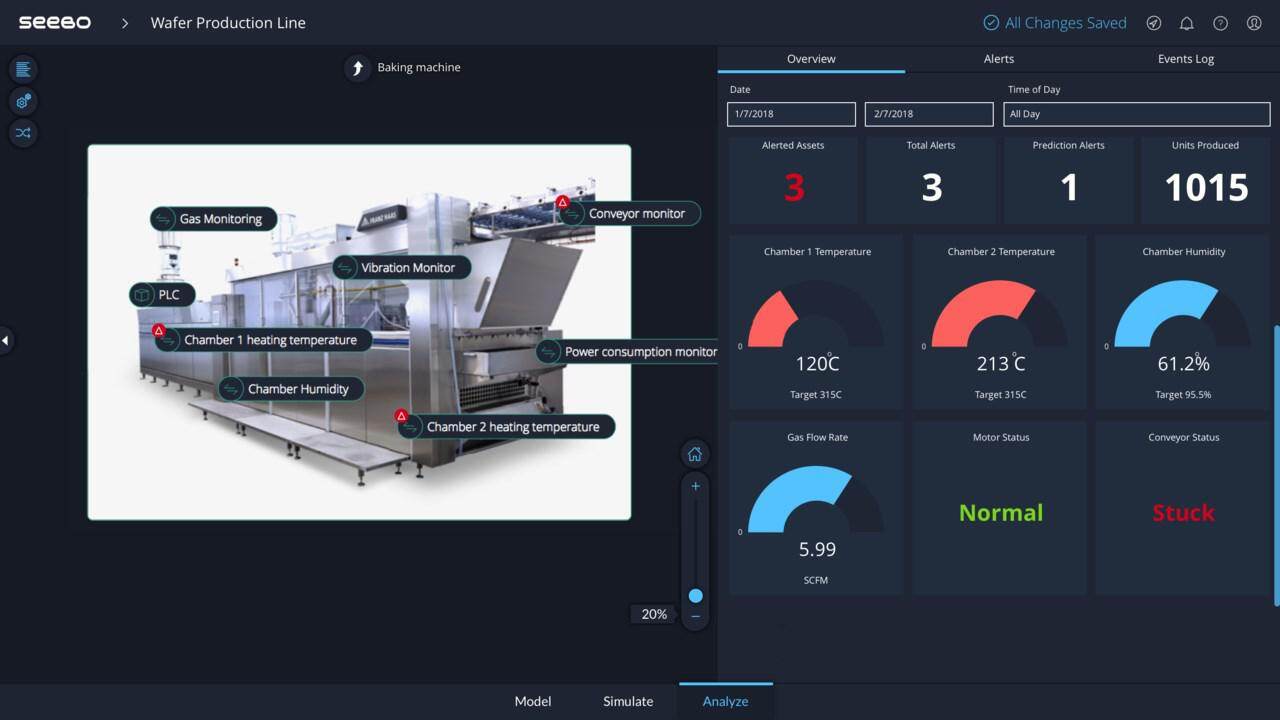Screen dimensions: 1280x720
Task: Click the rocket deploy icon in header
Action: coord(1153,23)
